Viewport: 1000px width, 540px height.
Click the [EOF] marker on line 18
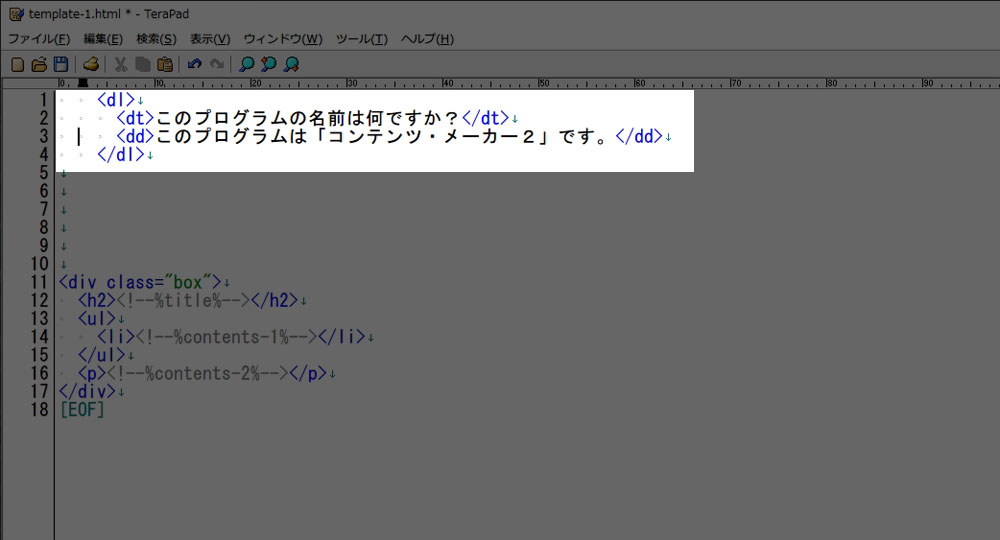[82, 409]
